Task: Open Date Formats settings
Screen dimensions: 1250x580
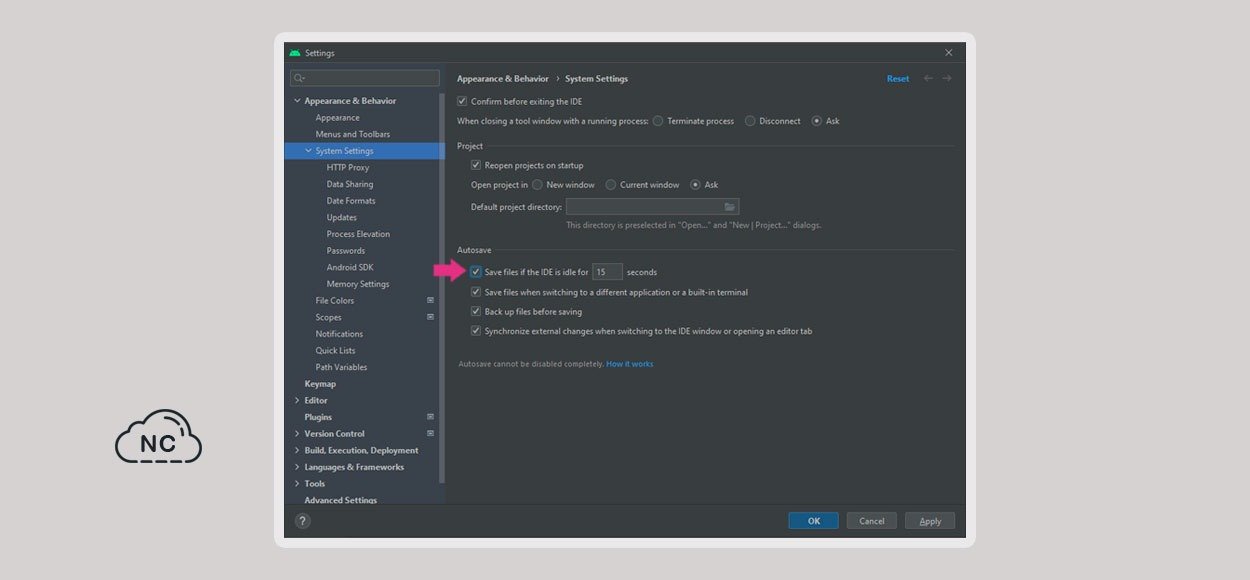Action: tap(351, 201)
